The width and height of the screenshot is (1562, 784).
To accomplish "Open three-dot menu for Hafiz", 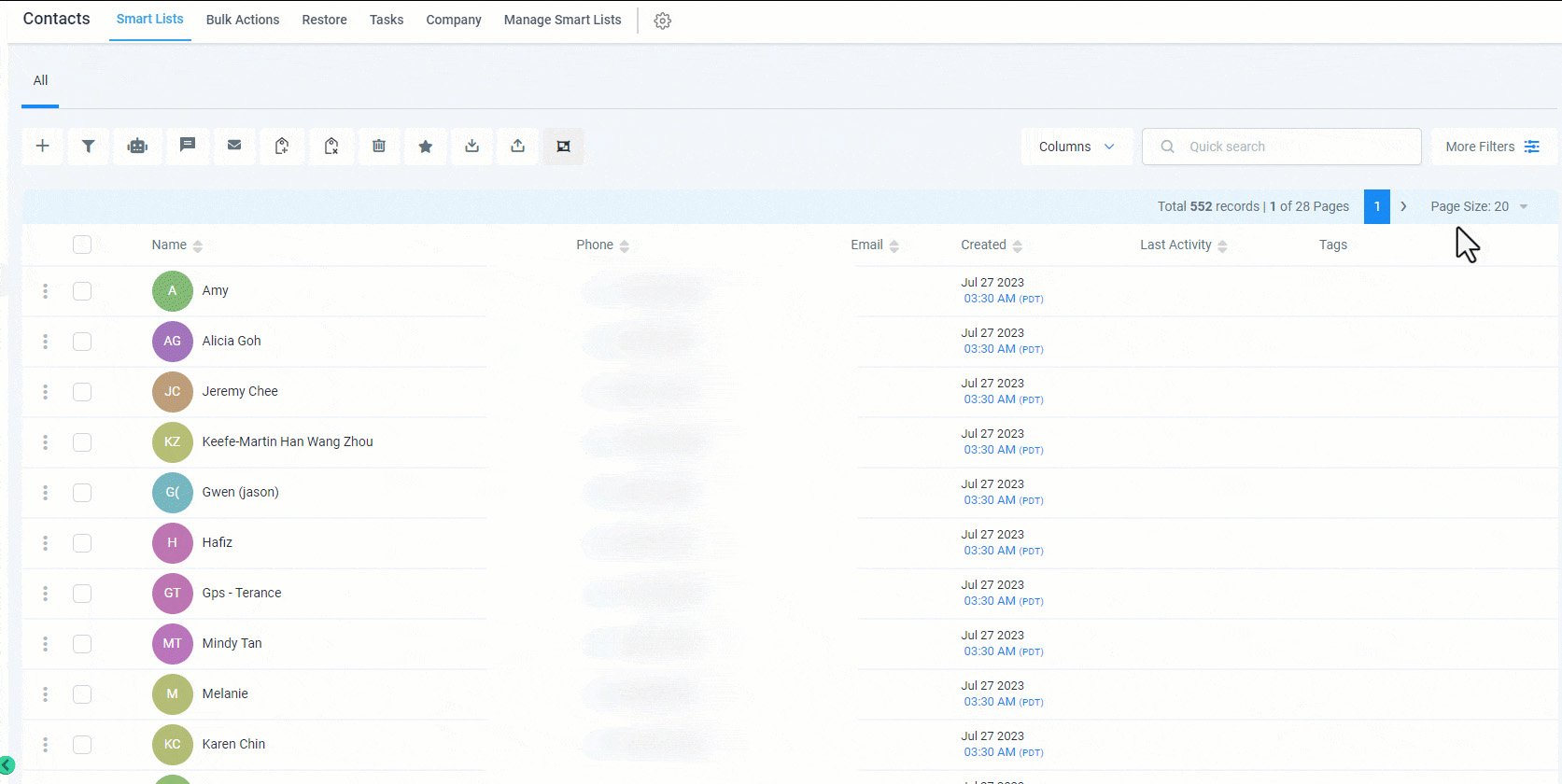I will (45, 543).
